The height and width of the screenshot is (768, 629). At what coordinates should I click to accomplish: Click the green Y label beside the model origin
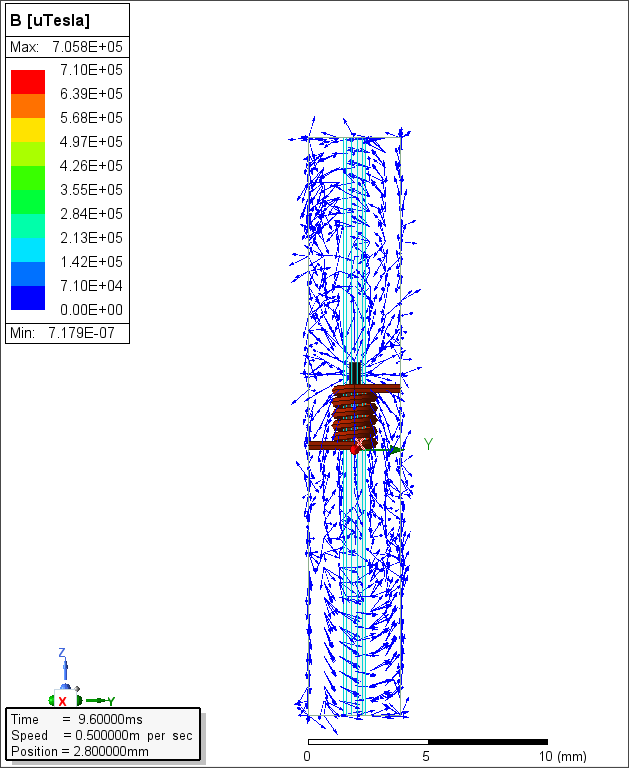coord(428,444)
